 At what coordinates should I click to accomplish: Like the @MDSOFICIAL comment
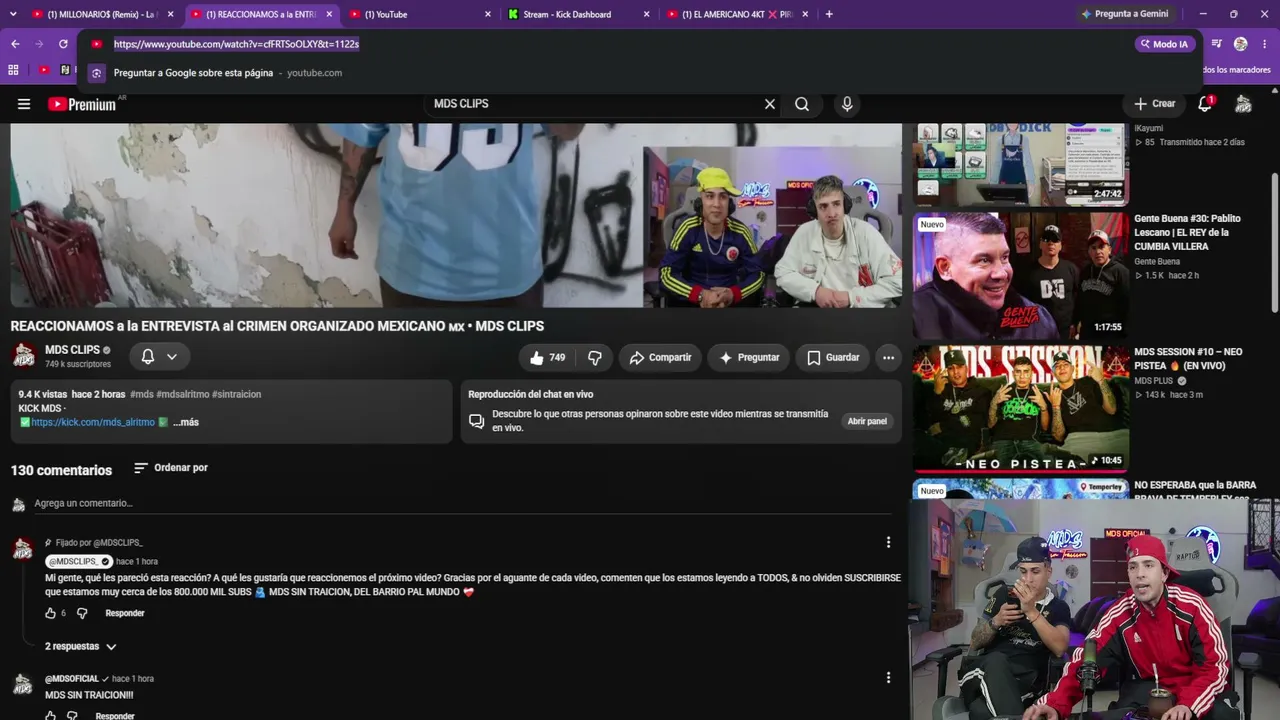click(51, 715)
